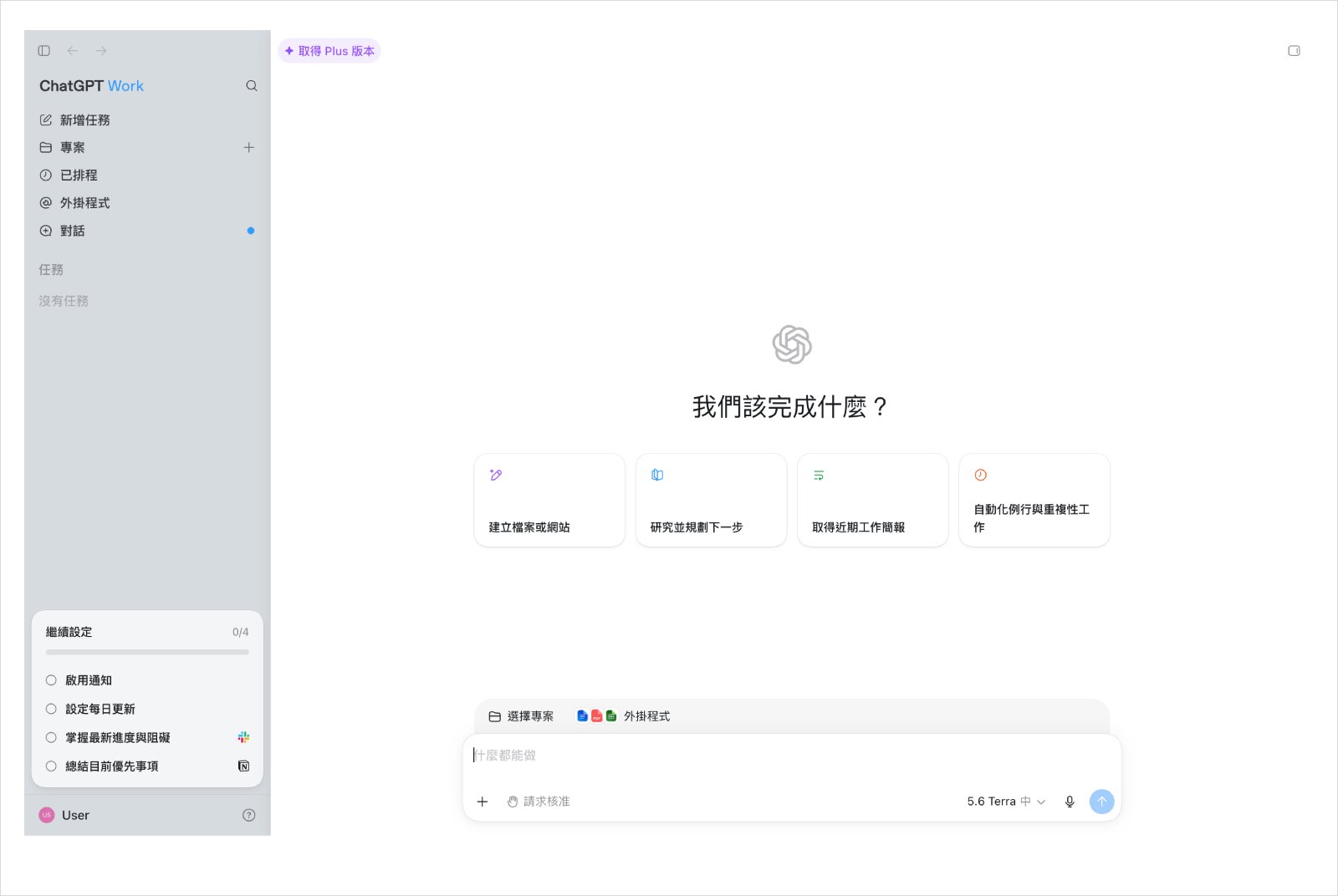Send the prompt with the blue arrow button

pyautogui.click(x=1102, y=802)
